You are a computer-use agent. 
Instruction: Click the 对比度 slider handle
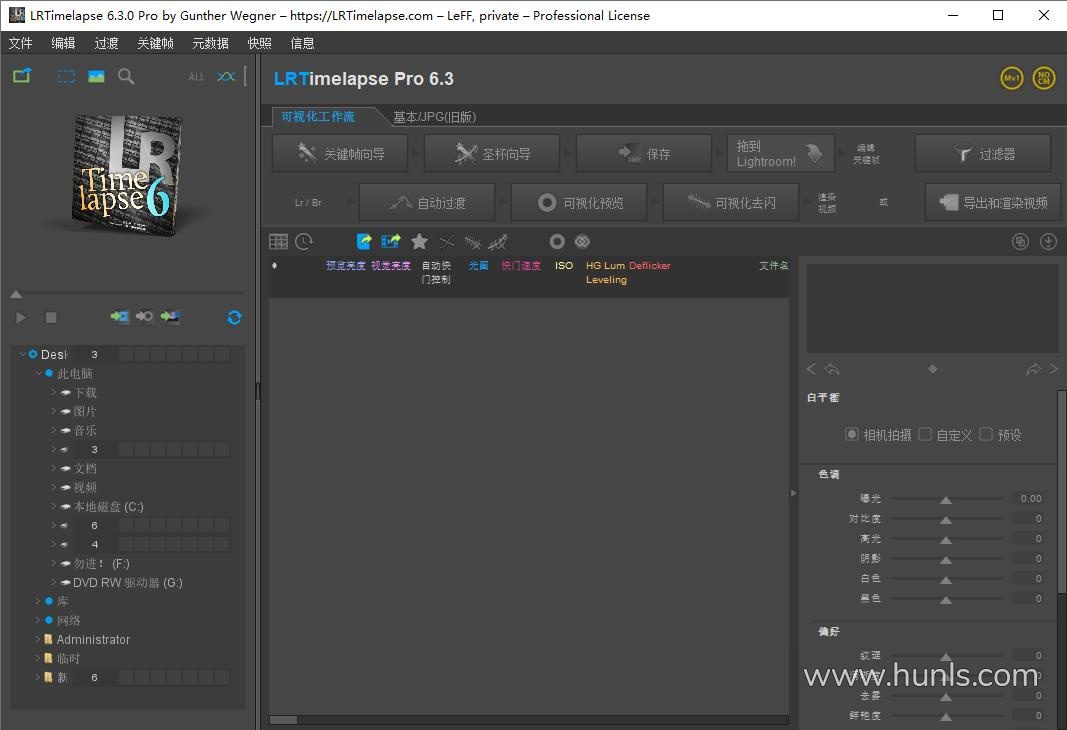pos(946,520)
